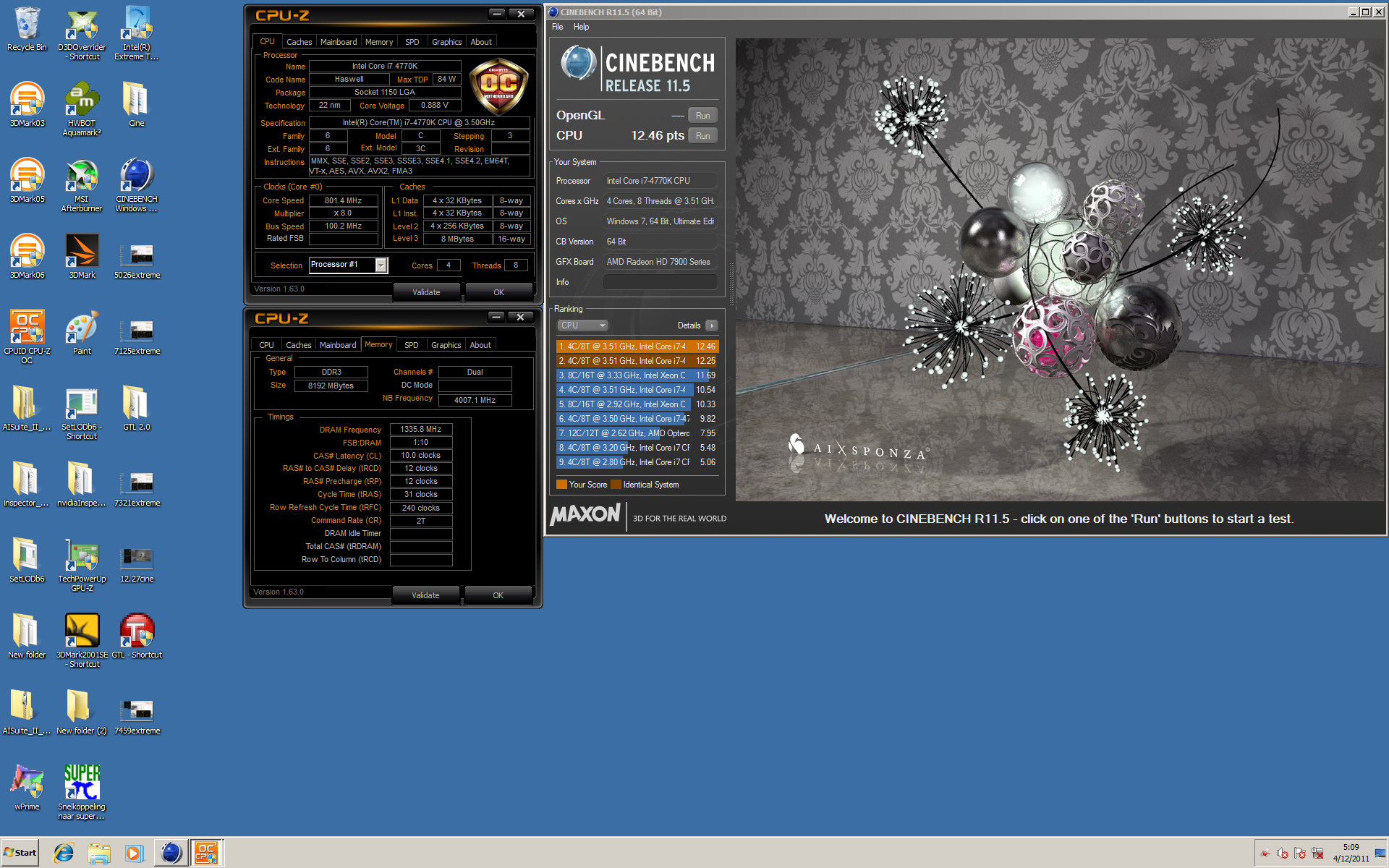Open the GTL 2.0 folder
This screenshot has width=1389, height=868.
[x=137, y=409]
